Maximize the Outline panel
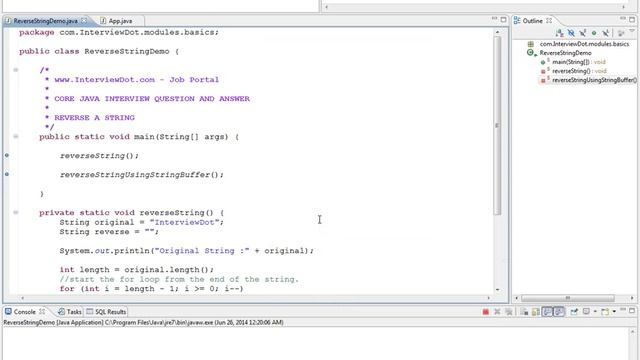Image resolution: width=640 pixels, height=360 pixels. [632, 20]
